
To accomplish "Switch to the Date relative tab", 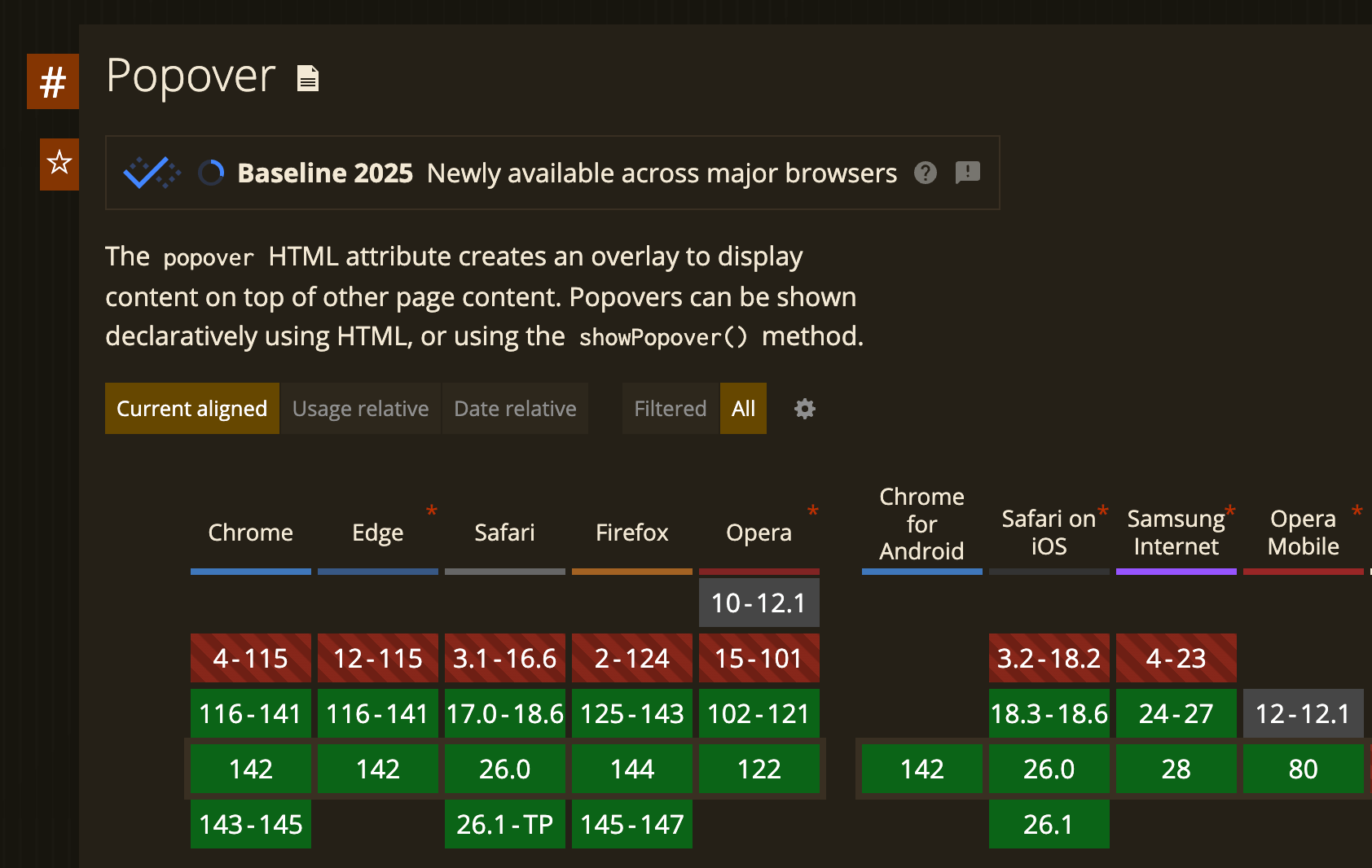I will click(515, 408).
